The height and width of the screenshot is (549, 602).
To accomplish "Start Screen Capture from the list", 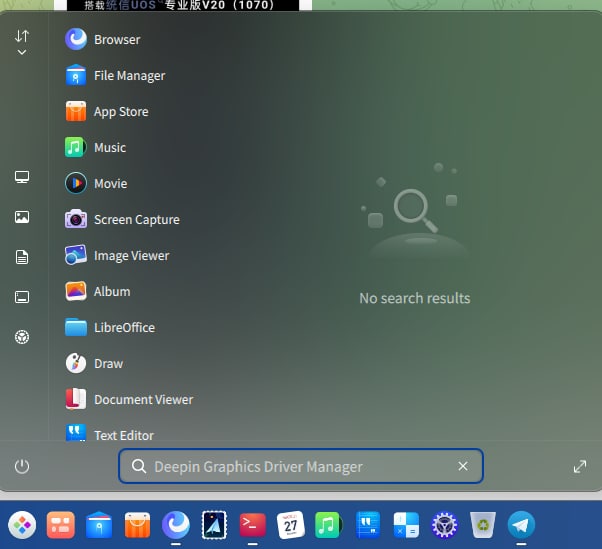I will click(x=122, y=220).
